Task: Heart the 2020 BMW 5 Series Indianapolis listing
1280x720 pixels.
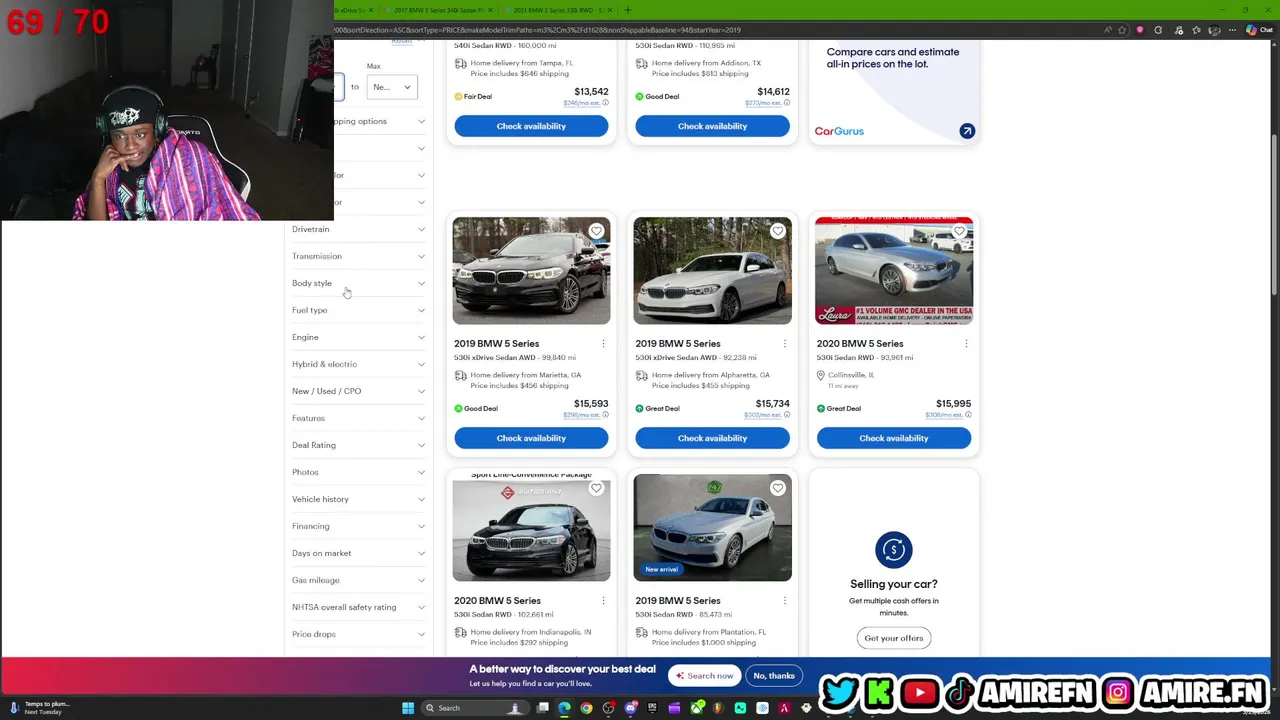Action: tap(596, 488)
